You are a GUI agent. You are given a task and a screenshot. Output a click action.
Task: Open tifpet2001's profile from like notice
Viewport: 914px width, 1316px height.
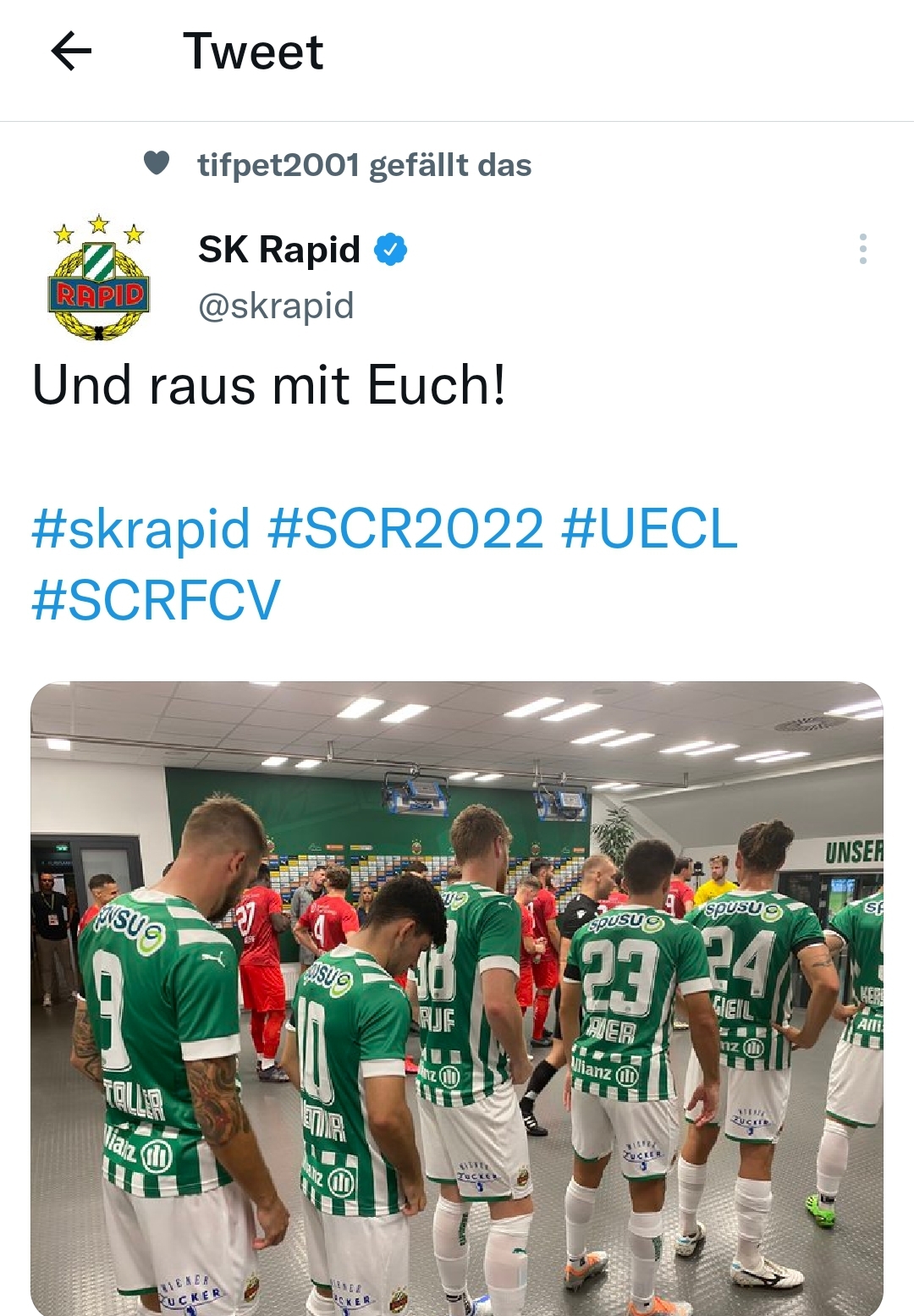(x=278, y=165)
